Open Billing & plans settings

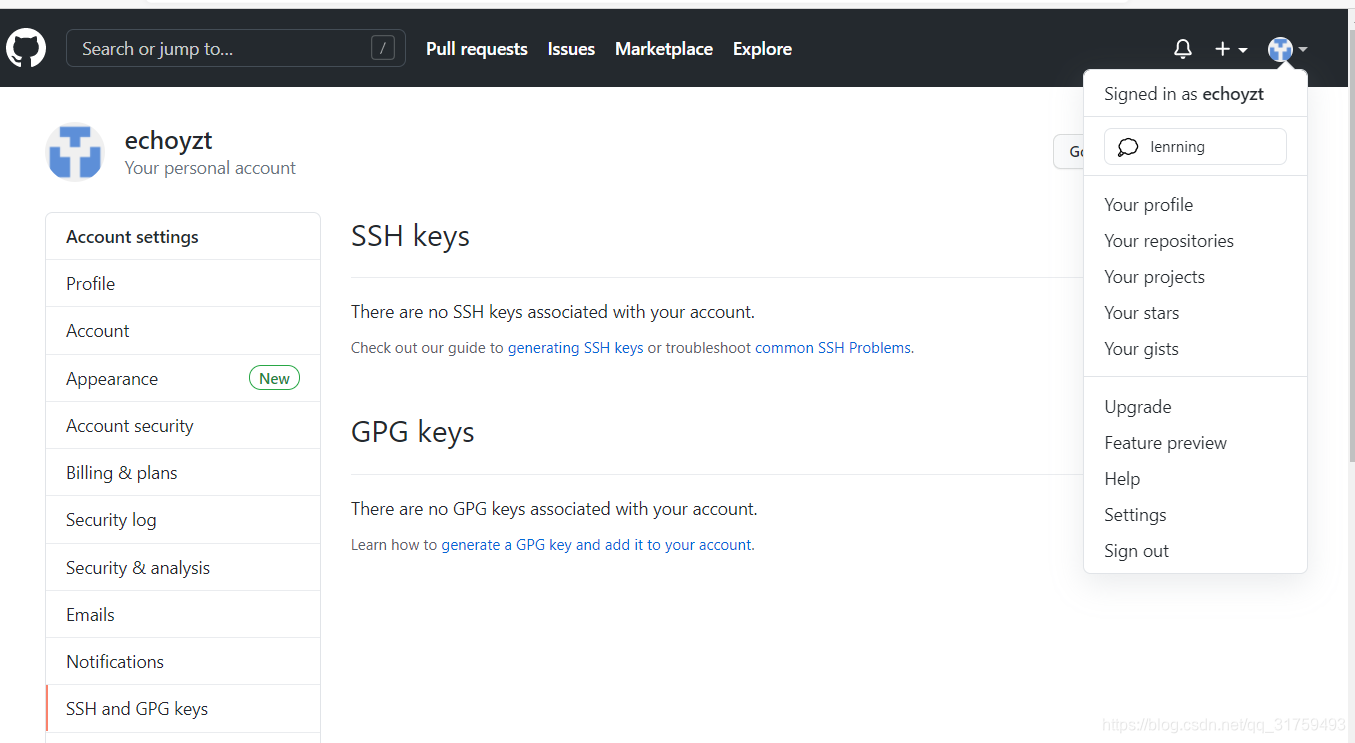tap(183, 472)
